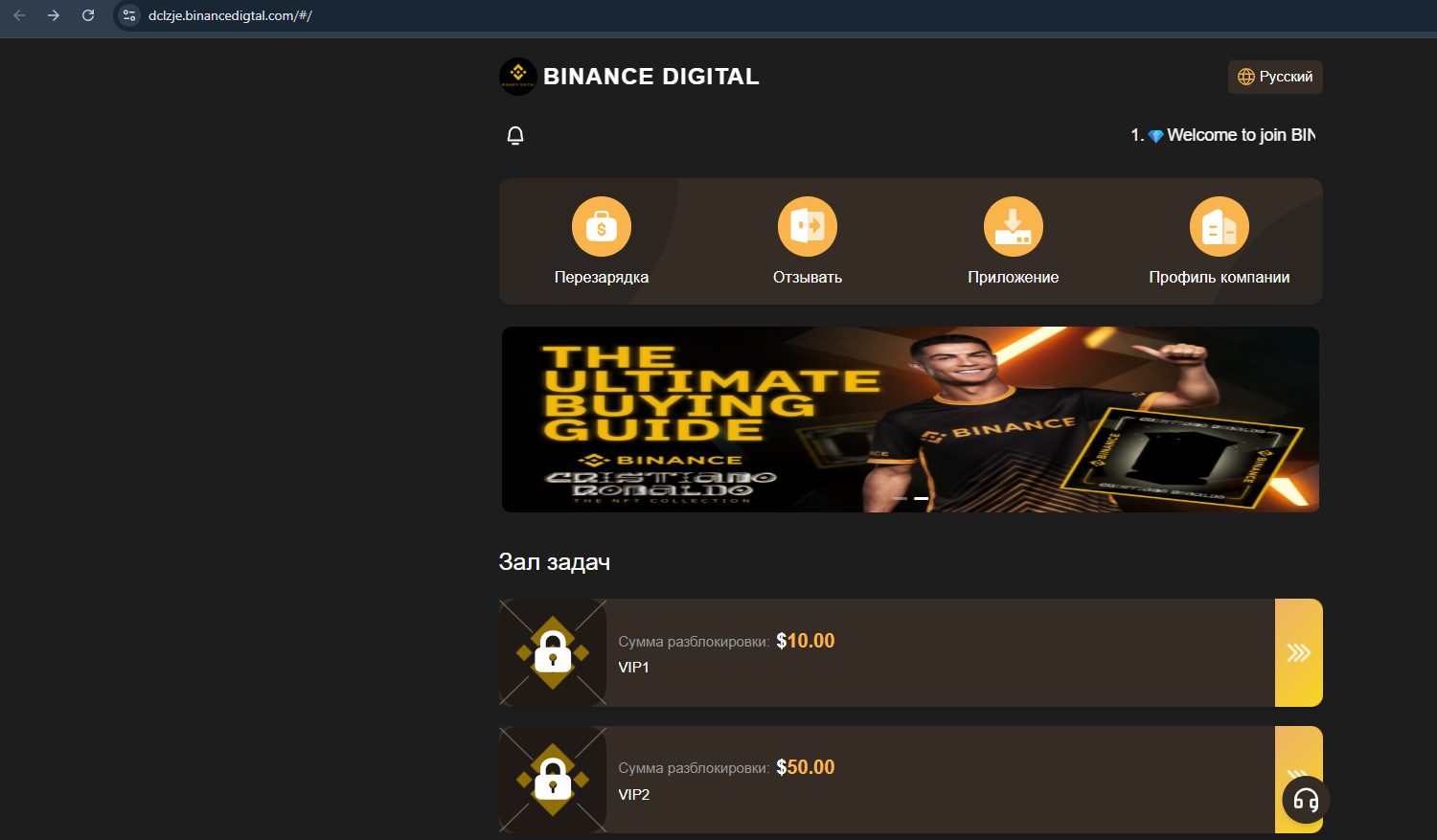Expand VIP1 task with the yellow arrow
Image resolution: width=1437 pixels, height=840 pixels.
(1298, 653)
